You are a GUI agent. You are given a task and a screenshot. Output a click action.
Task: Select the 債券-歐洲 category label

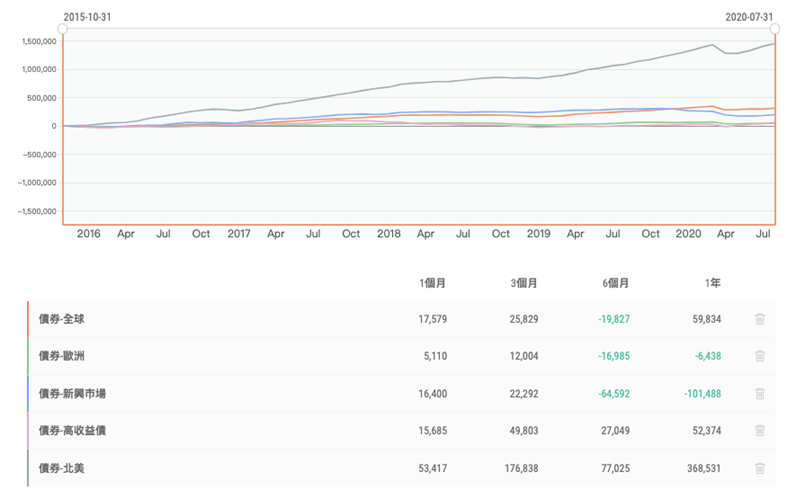61,356
